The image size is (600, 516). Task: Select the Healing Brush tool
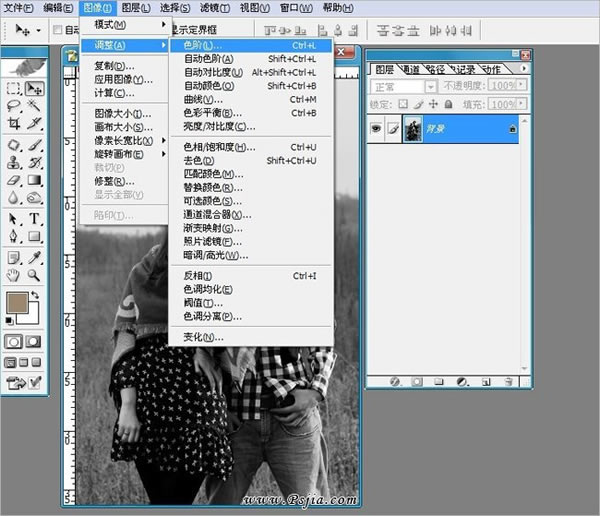(14, 145)
